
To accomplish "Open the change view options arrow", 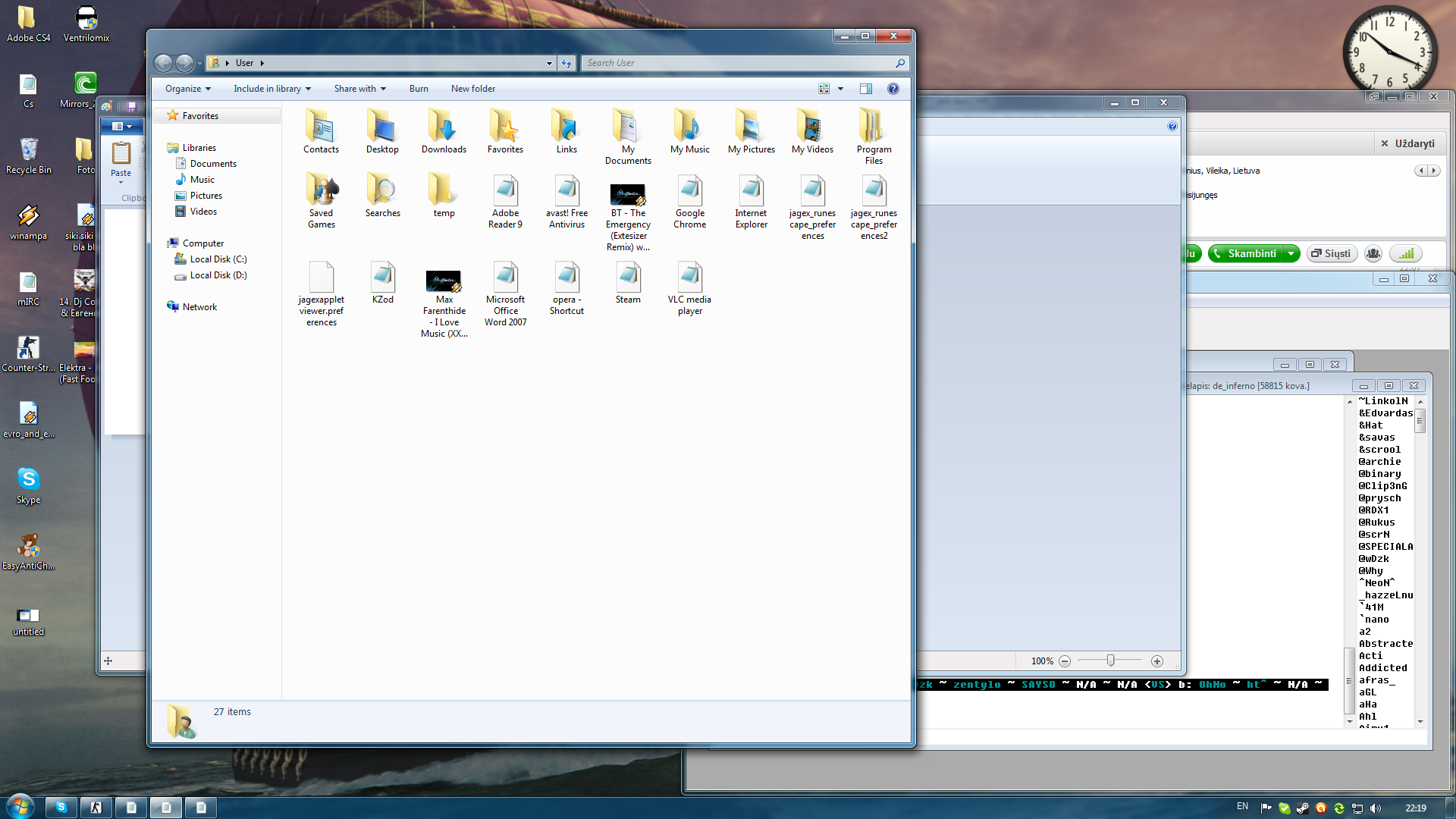I will (x=840, y=89).
